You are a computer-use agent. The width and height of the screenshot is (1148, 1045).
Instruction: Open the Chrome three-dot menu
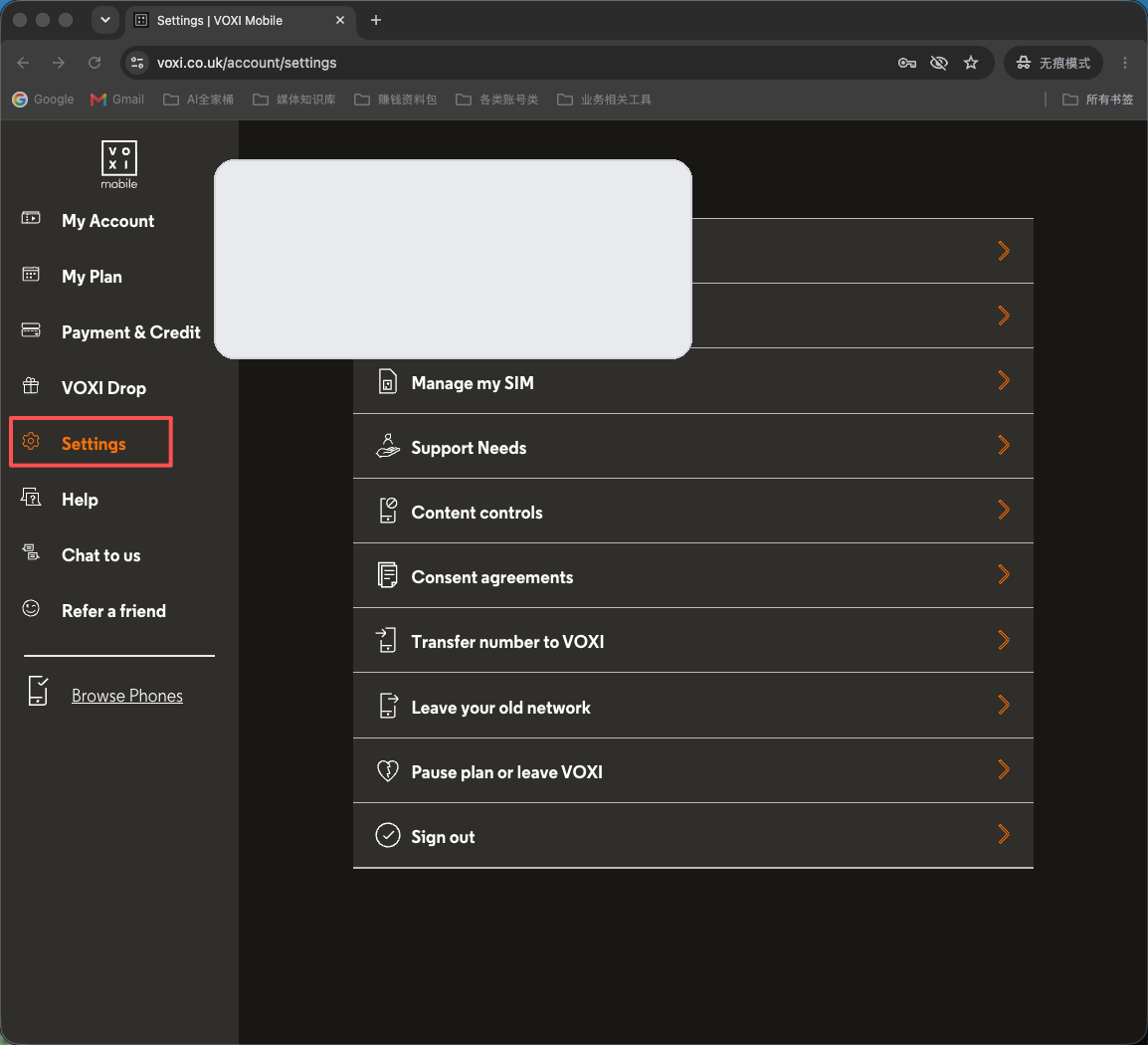pyautogui.click(x=1125, y=63)
